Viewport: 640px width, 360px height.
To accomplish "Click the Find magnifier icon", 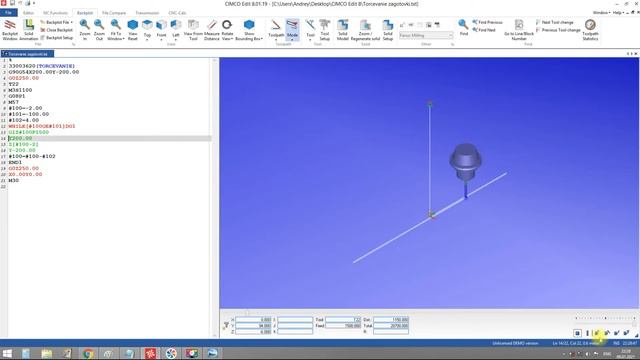I will [463, 28].
